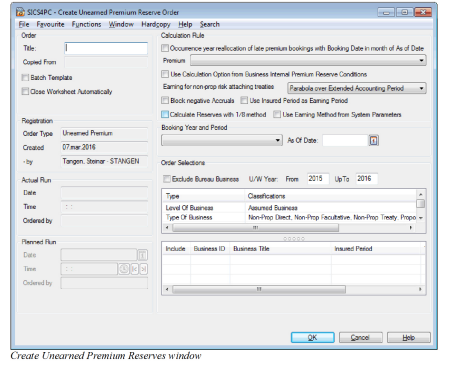Toggle Block negative Accruals checkbox
458x368 pixels.
(165, 100)
